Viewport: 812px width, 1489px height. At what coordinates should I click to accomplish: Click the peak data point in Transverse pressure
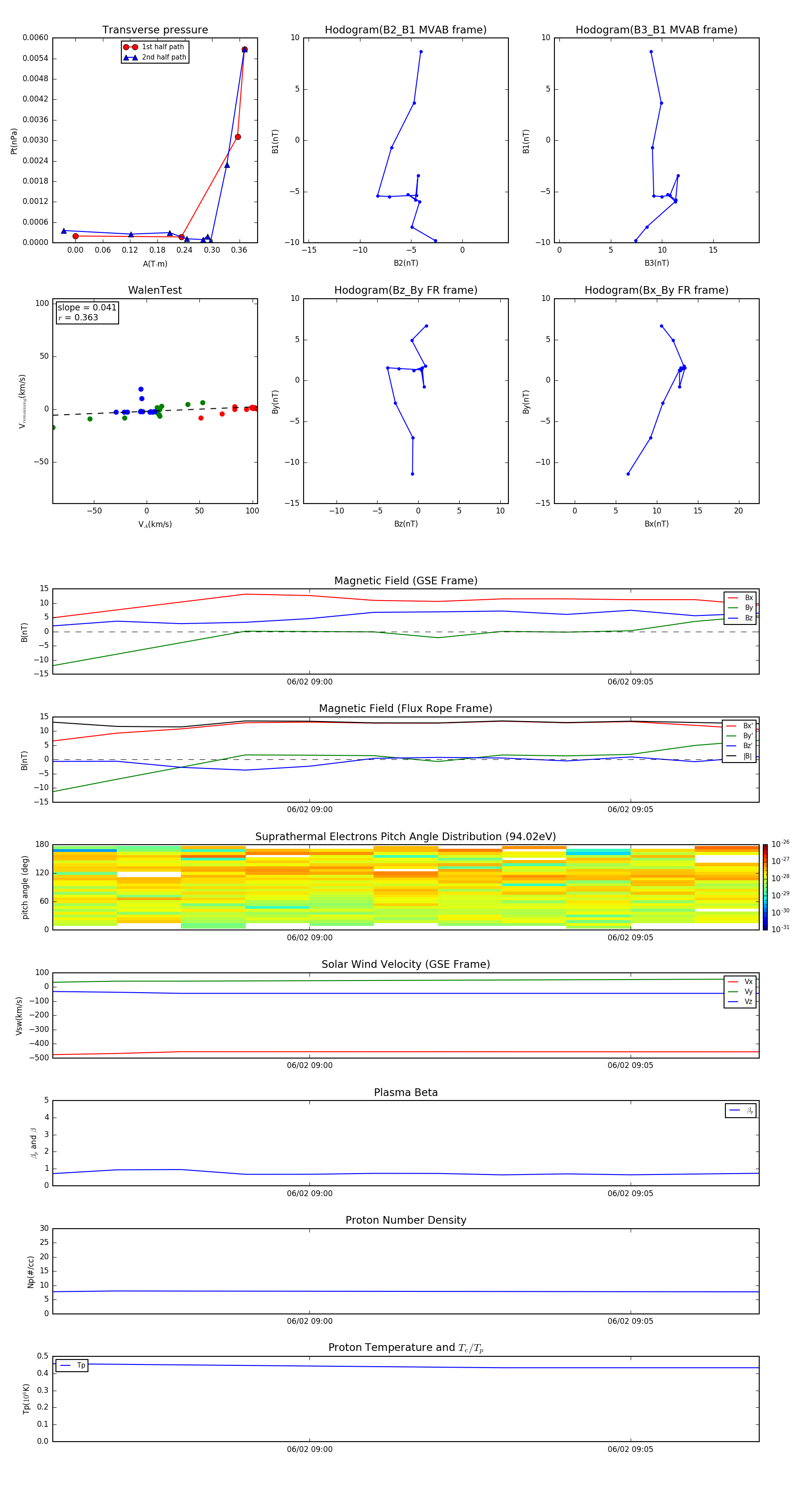click(245, 49)
